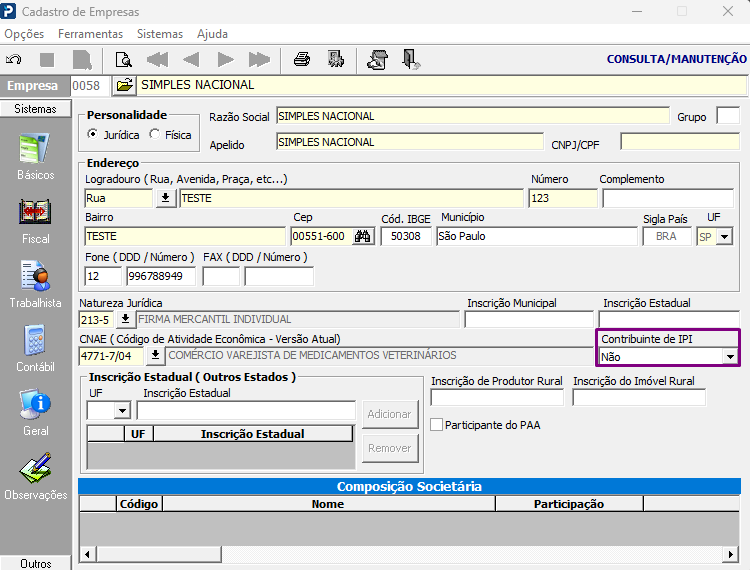Image resolution: width=750 pixels, height=570 pixels.
Task: Select the Jurídica radio button
Action: pos(92,134)
